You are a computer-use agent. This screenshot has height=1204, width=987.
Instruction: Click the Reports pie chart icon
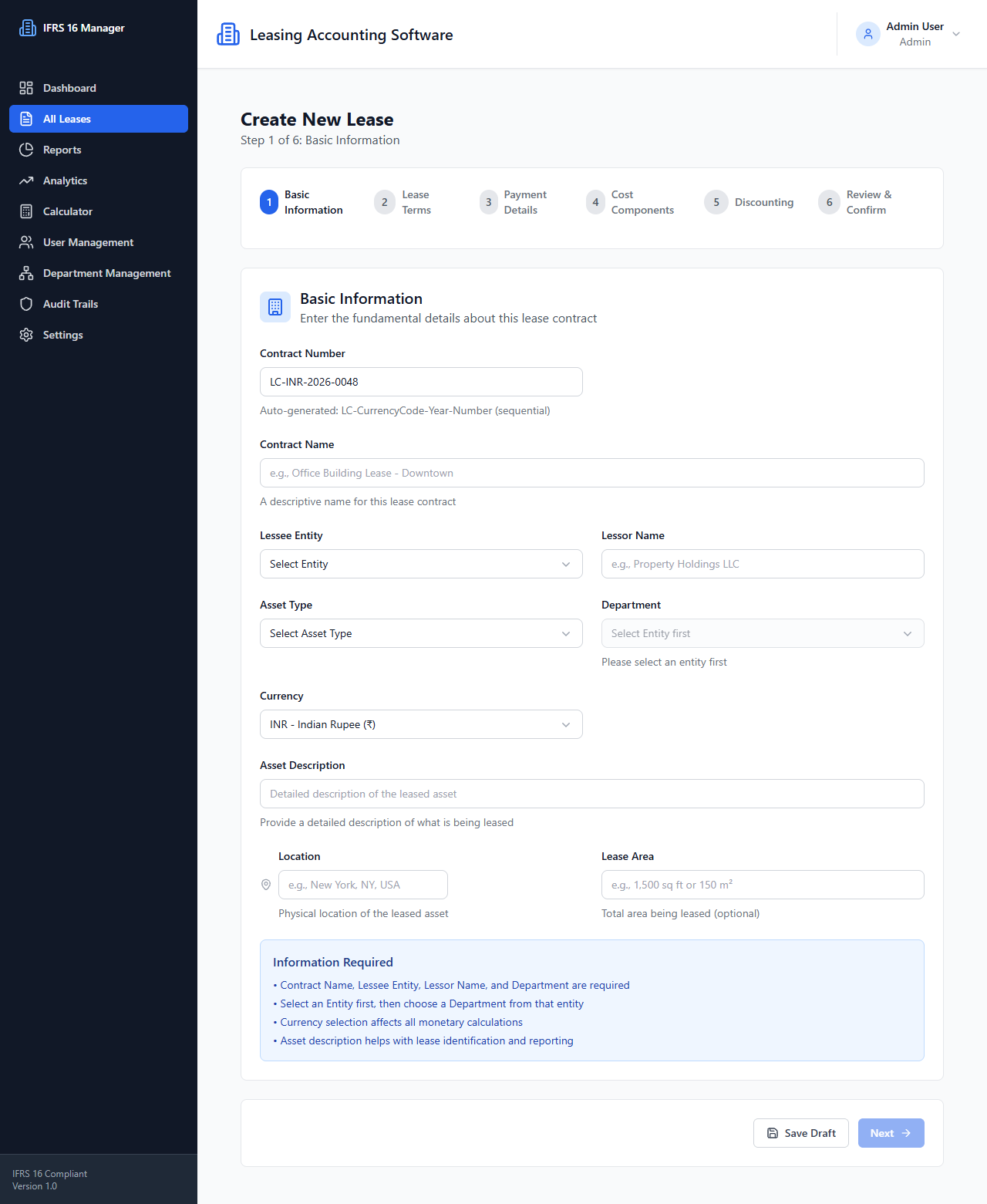[26, 150]
